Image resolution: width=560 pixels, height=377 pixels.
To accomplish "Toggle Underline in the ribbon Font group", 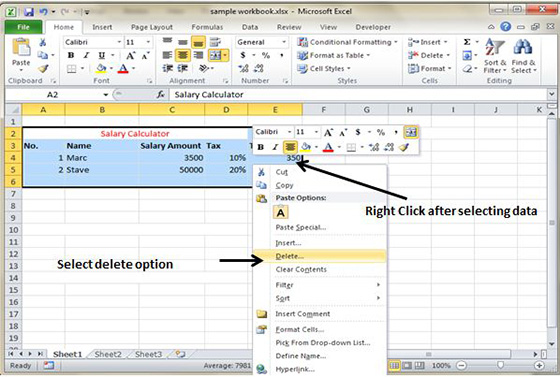I will (x=102, y=55).
